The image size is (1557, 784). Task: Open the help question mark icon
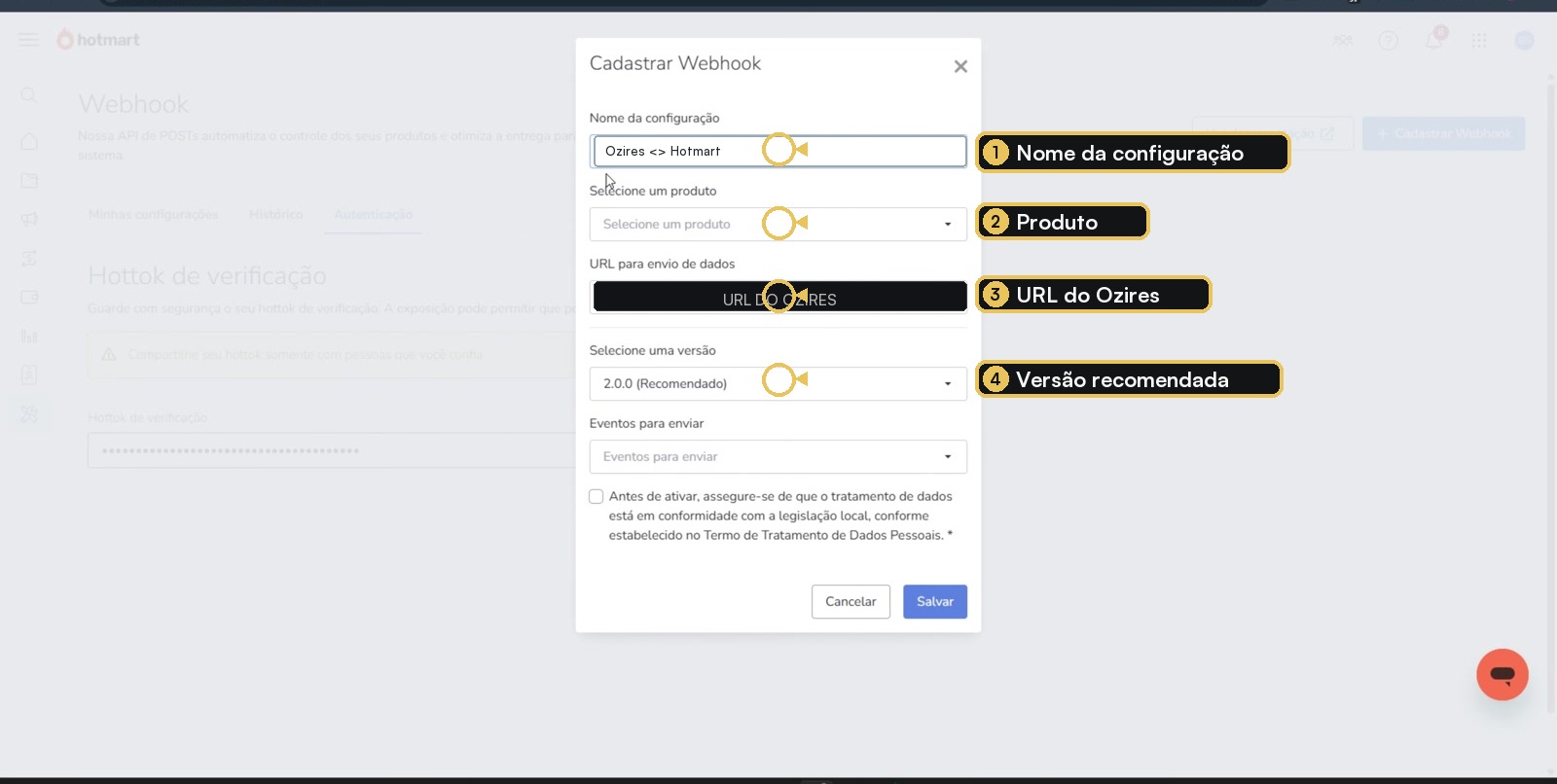click(x=1389, y=41)
